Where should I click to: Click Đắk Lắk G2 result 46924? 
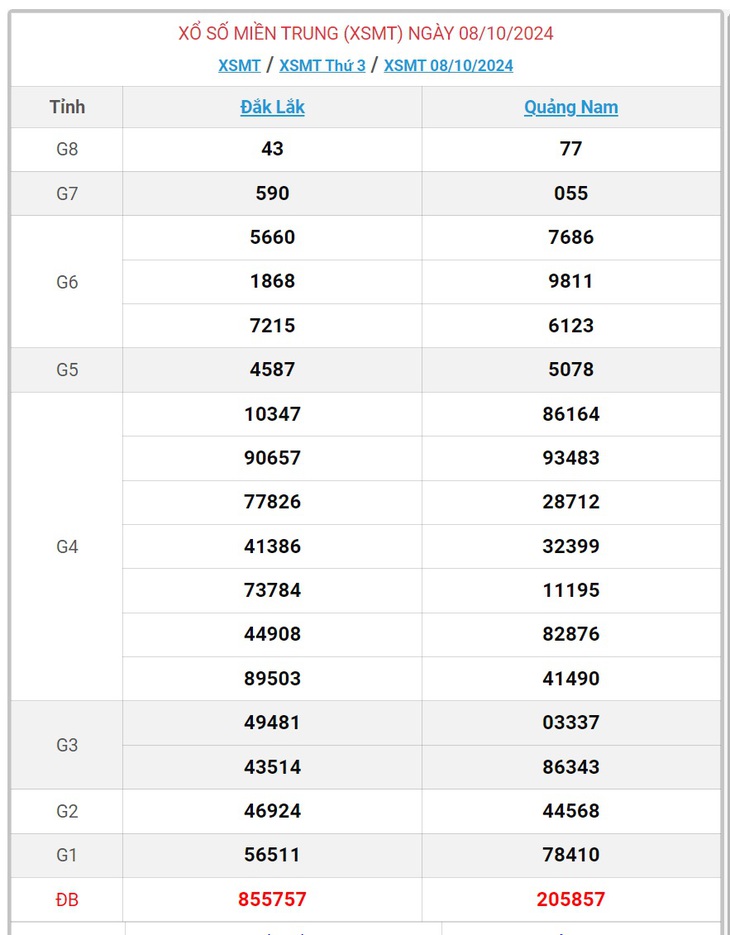[273, 810]
